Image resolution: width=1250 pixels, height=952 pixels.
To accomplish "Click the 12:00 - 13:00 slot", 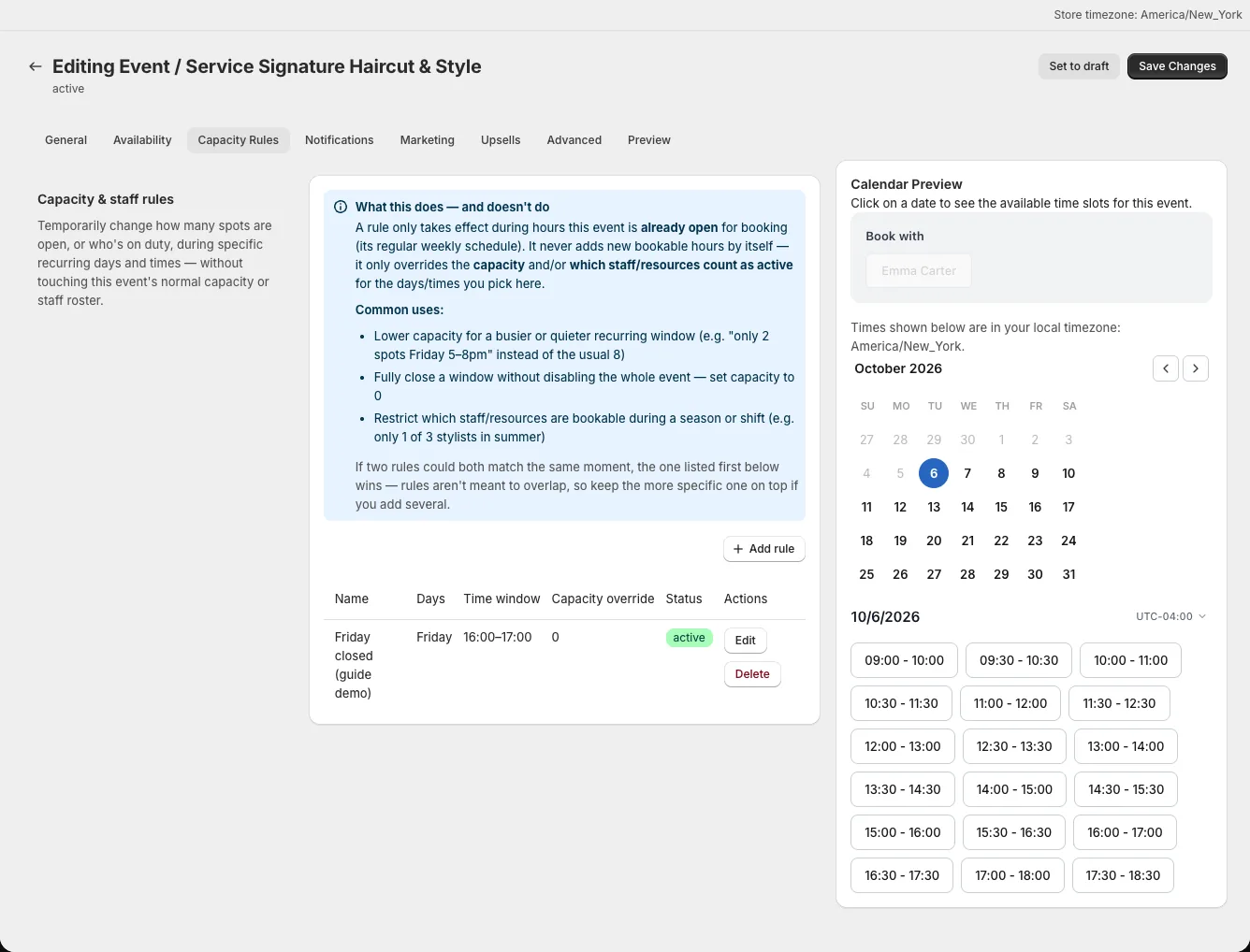I will point(903,746).
